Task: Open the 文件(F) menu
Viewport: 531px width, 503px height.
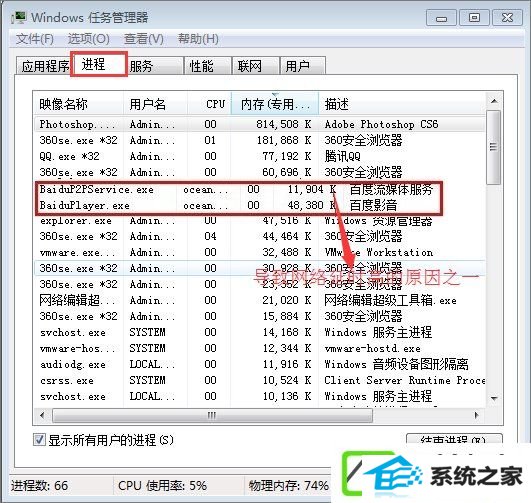Action: pyautogui.click(x=35, y=39)
